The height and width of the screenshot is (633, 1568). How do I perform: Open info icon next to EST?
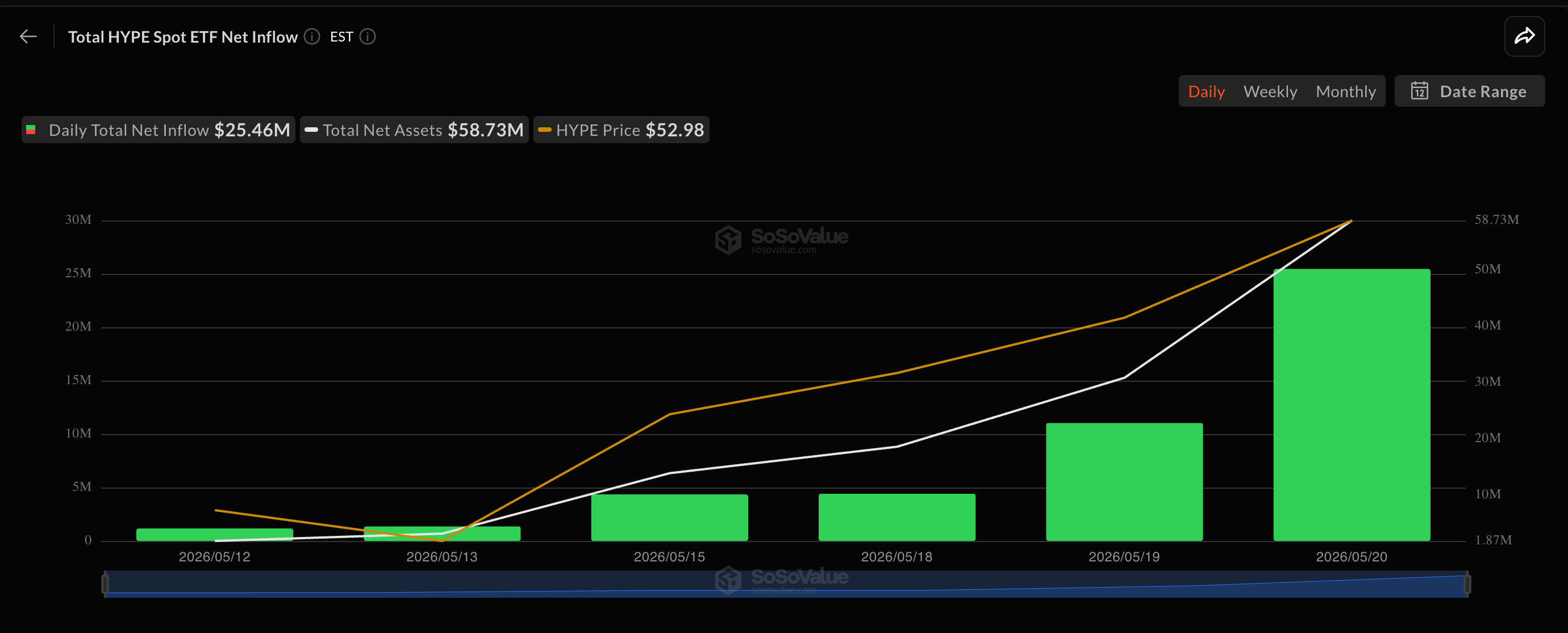(368, 37)
